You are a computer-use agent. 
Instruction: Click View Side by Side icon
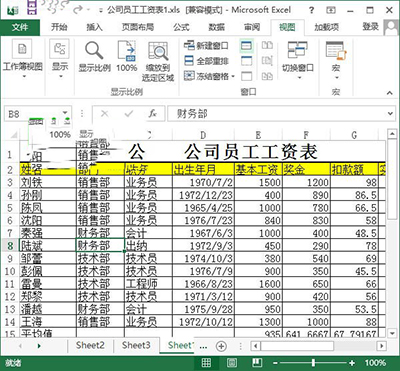tap(267, 46)
